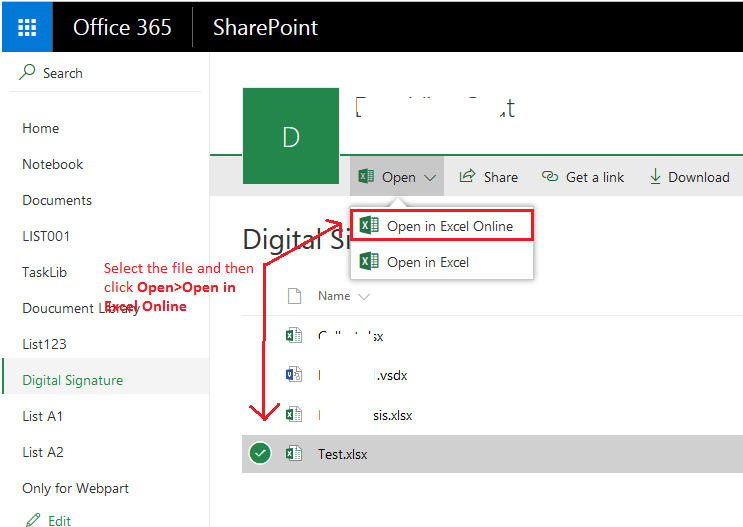This screenshot has width=743, height=527.
Task: Click Excel icon of the sis.xlsx file
Action: pyautogui.click(x=294, y=414)
